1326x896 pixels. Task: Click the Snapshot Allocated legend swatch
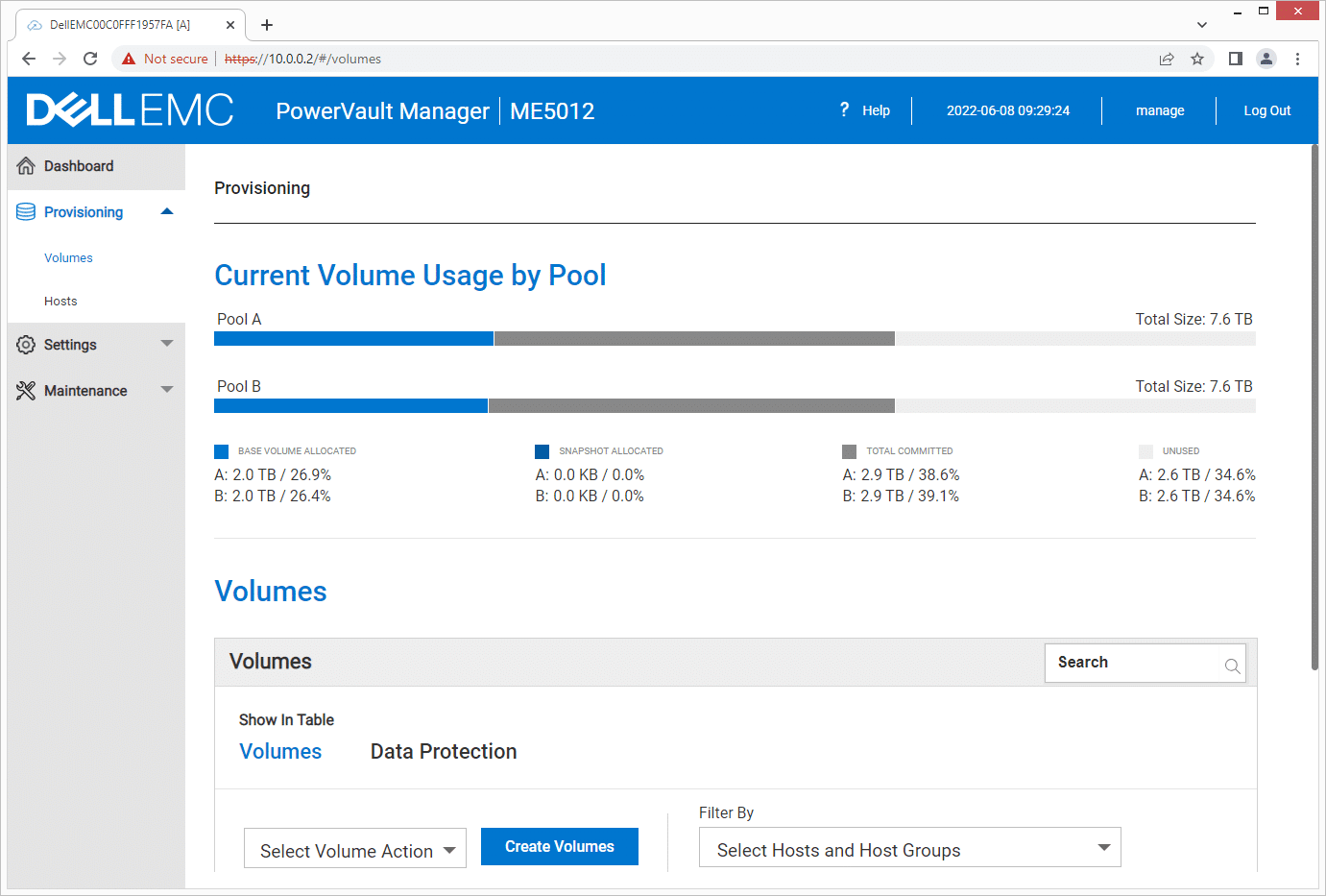542,451
